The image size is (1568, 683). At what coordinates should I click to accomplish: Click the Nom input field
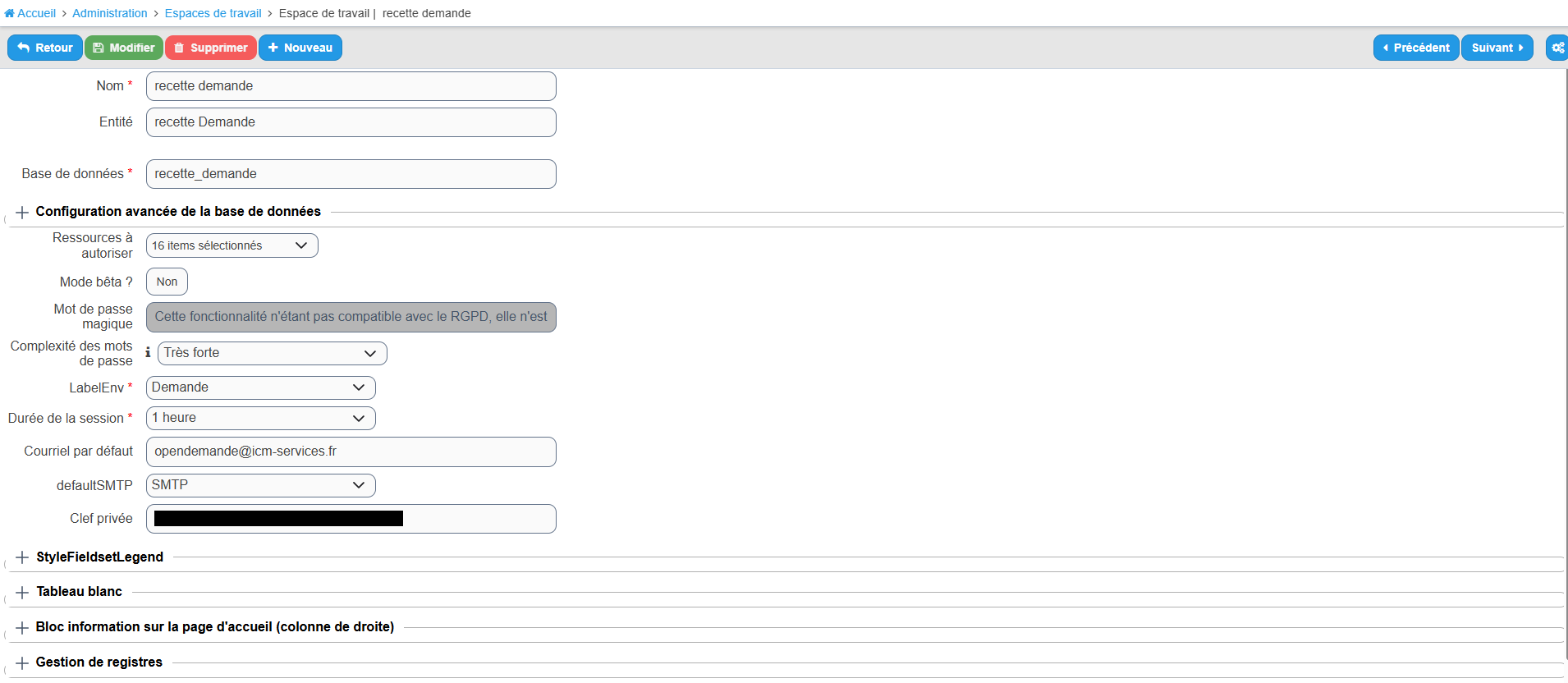coord(351,86)
